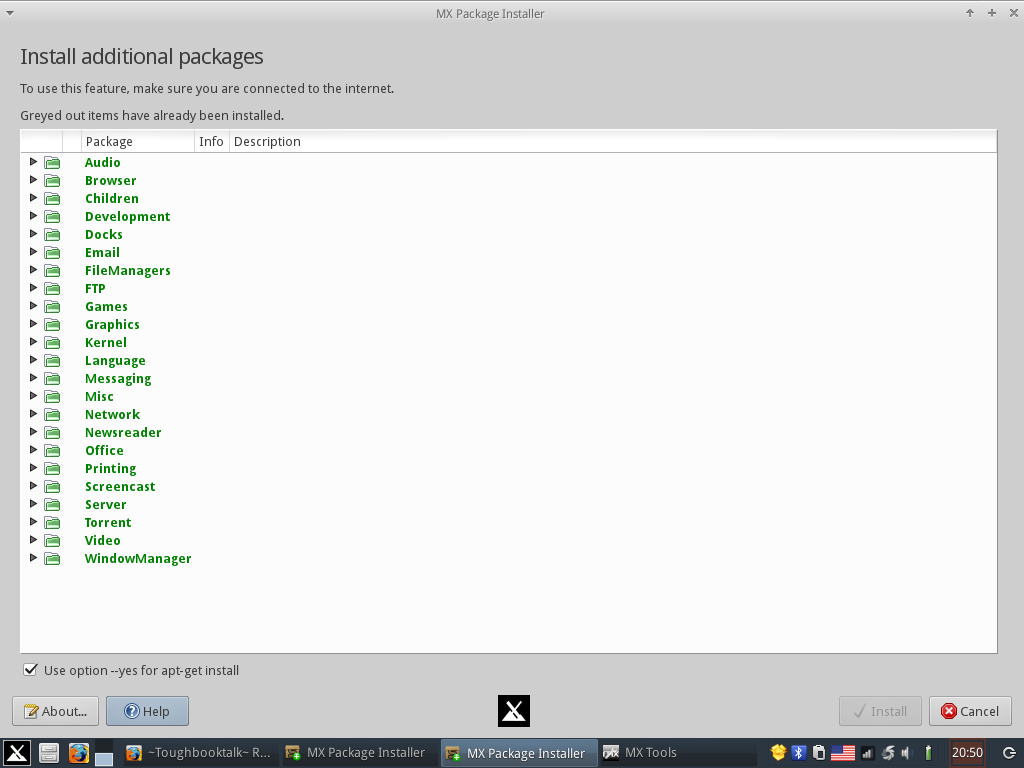
Task: Expand the Network category
Action: coord(33,413)
